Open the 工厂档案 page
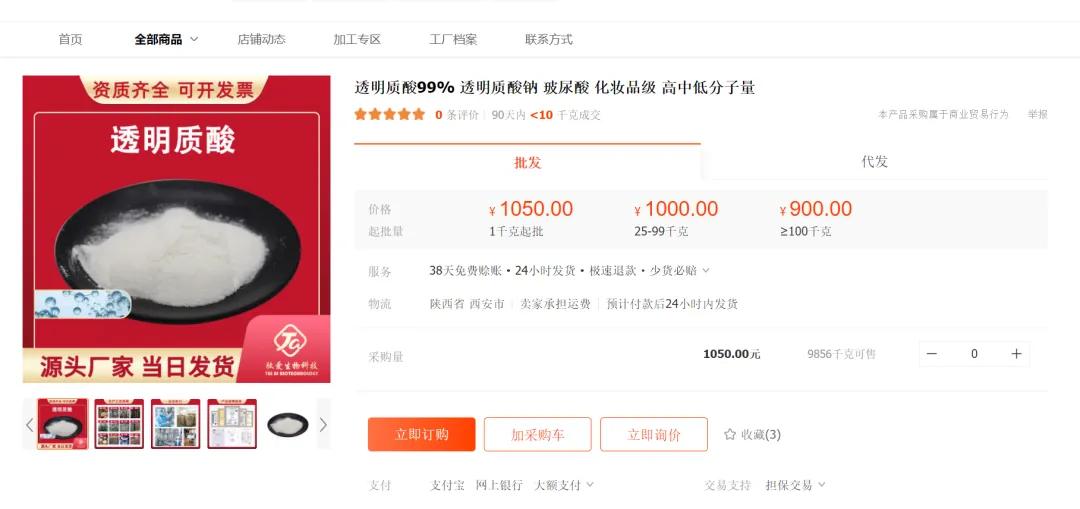This screenshot has width=1080, height=509. [453, 39]
